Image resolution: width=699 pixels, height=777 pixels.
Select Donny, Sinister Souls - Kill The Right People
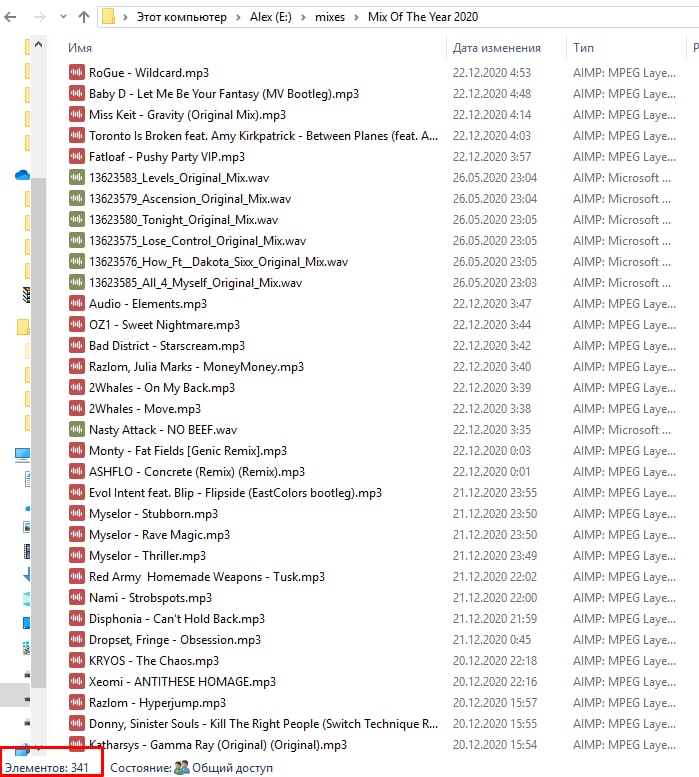point(263,723)
